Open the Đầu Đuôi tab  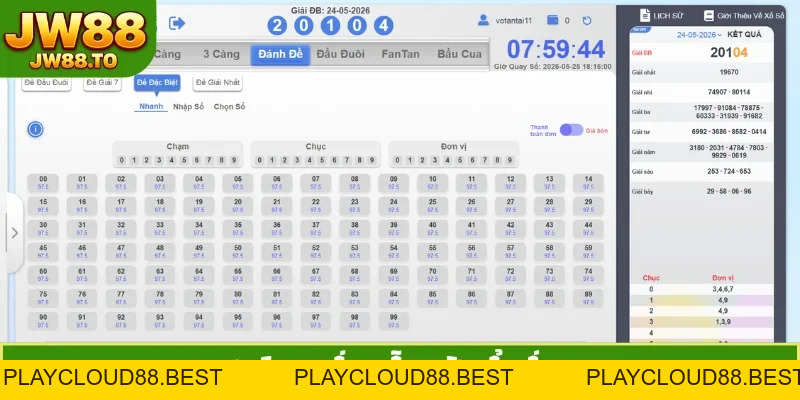pyautogui.click(x=340, y=54)
